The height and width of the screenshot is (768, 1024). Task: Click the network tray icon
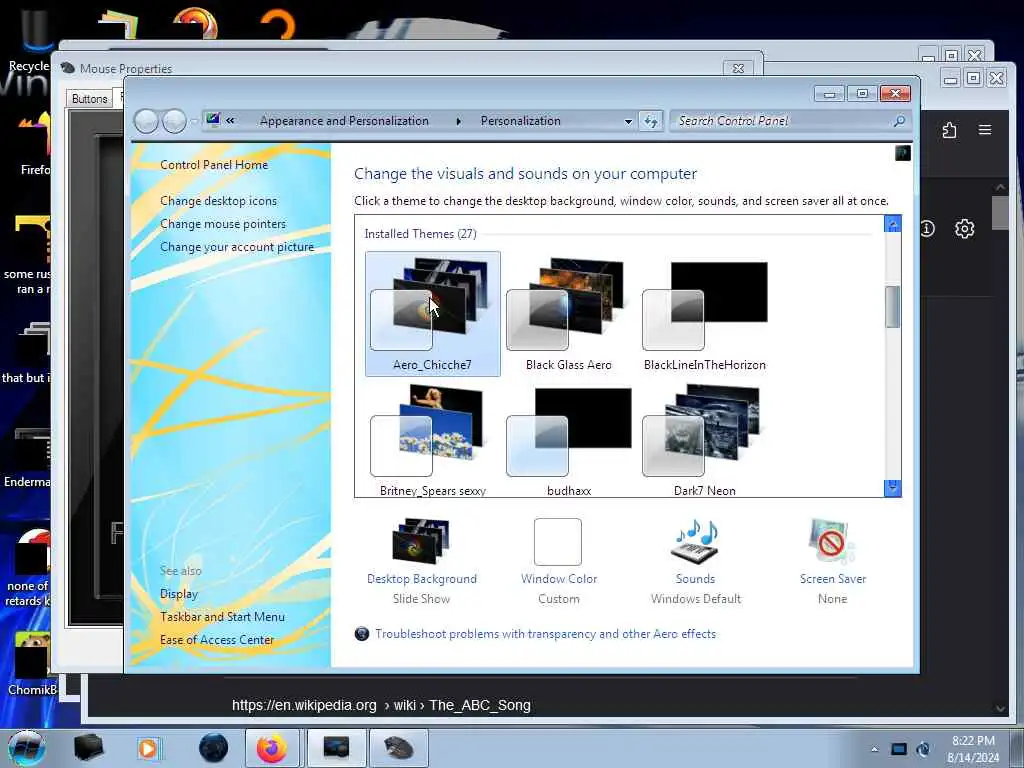tap(899, 749)
